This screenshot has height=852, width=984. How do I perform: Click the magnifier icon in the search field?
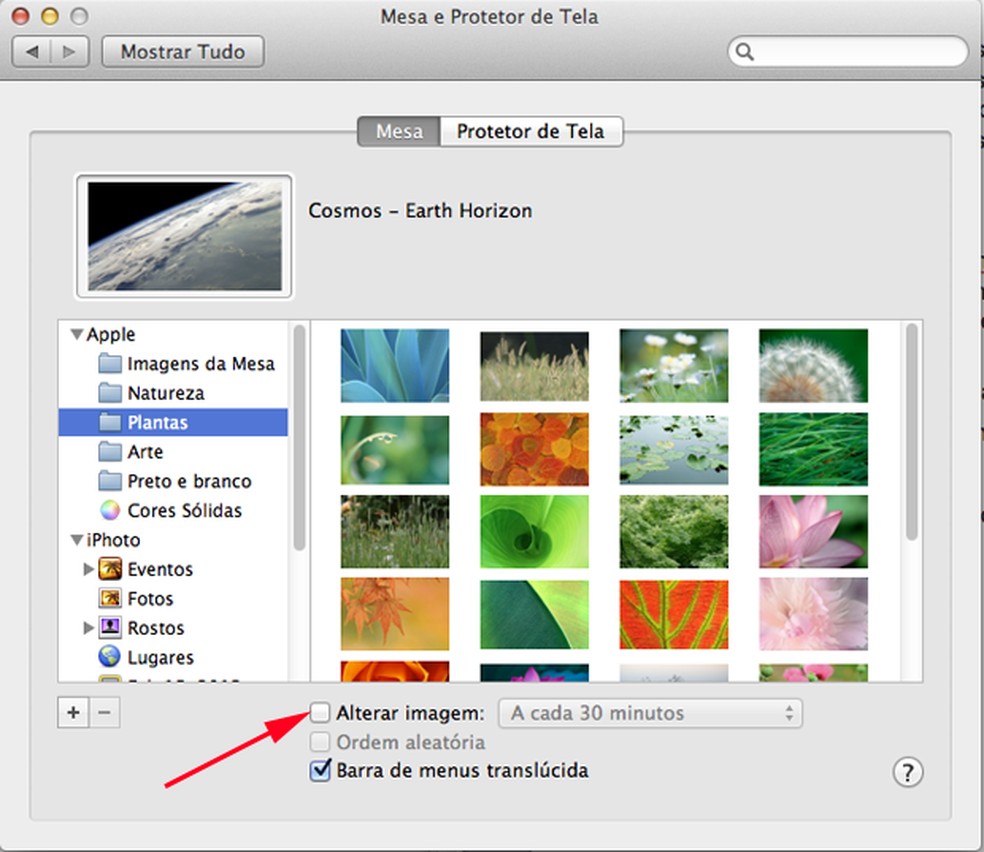pos(745,51)
